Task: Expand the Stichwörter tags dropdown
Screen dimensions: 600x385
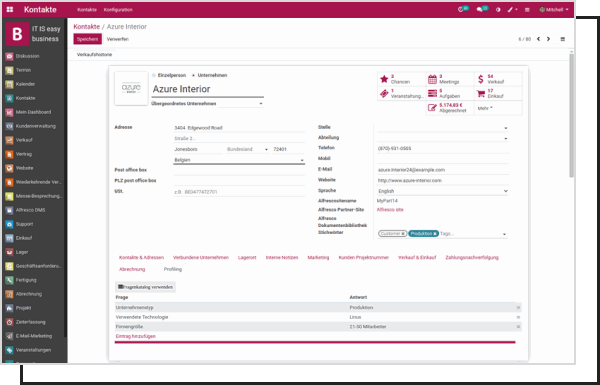Action: pyautogui.click(x=504, y=234)
